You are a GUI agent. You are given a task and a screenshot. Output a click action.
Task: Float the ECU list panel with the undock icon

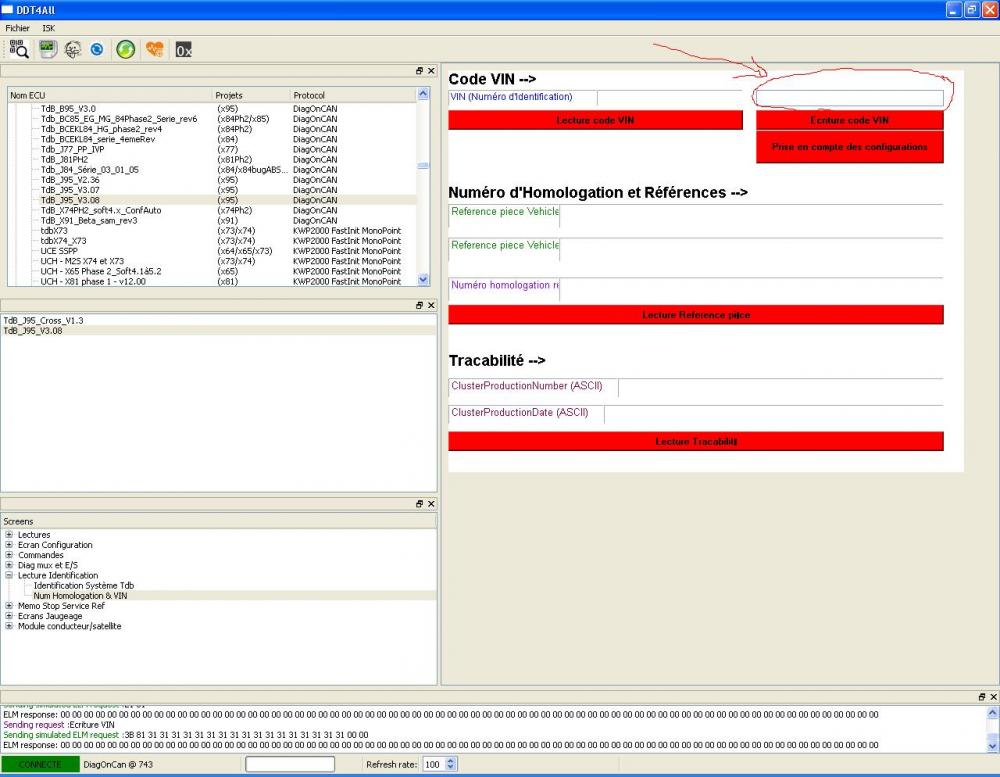419,71
